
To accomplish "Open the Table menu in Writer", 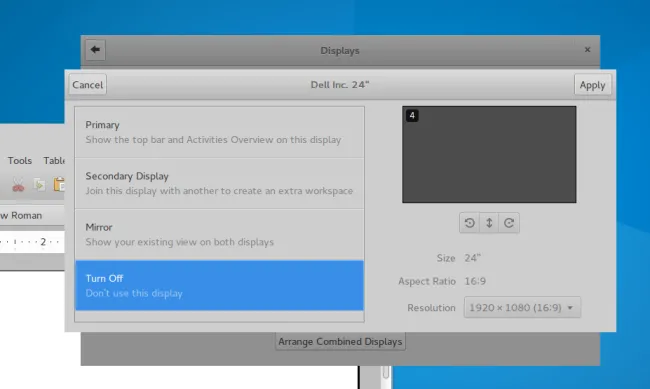I will click(54, 160).
